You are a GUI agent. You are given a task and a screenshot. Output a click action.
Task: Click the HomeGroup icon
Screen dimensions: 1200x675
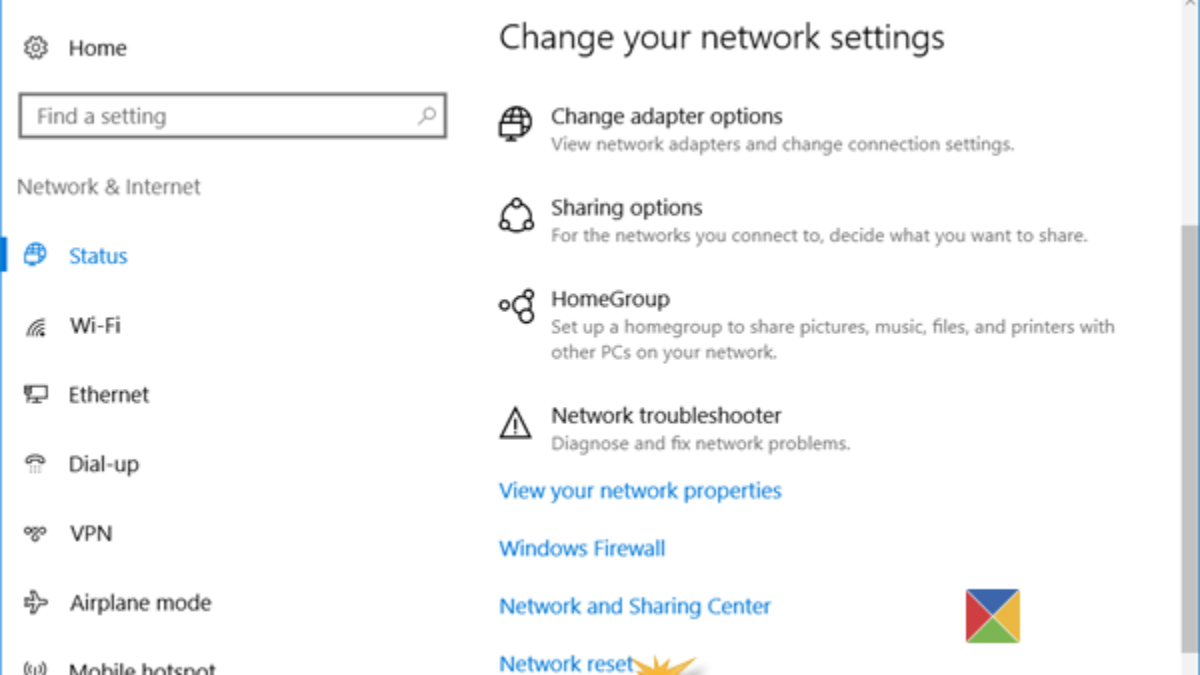click(516, 307)
